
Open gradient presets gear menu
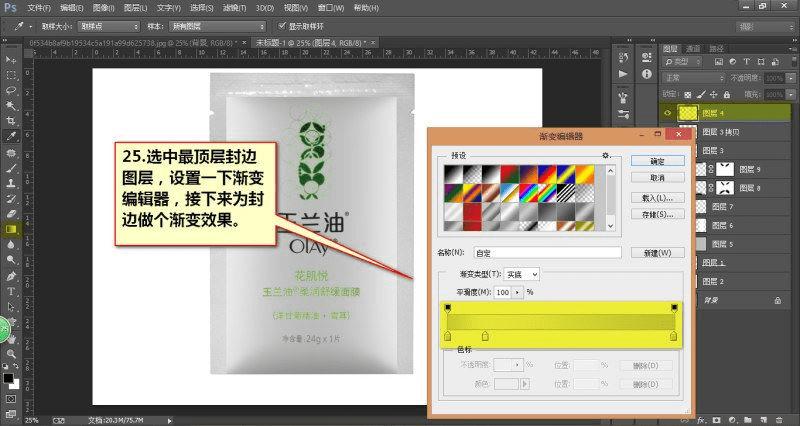pos(606,155)
